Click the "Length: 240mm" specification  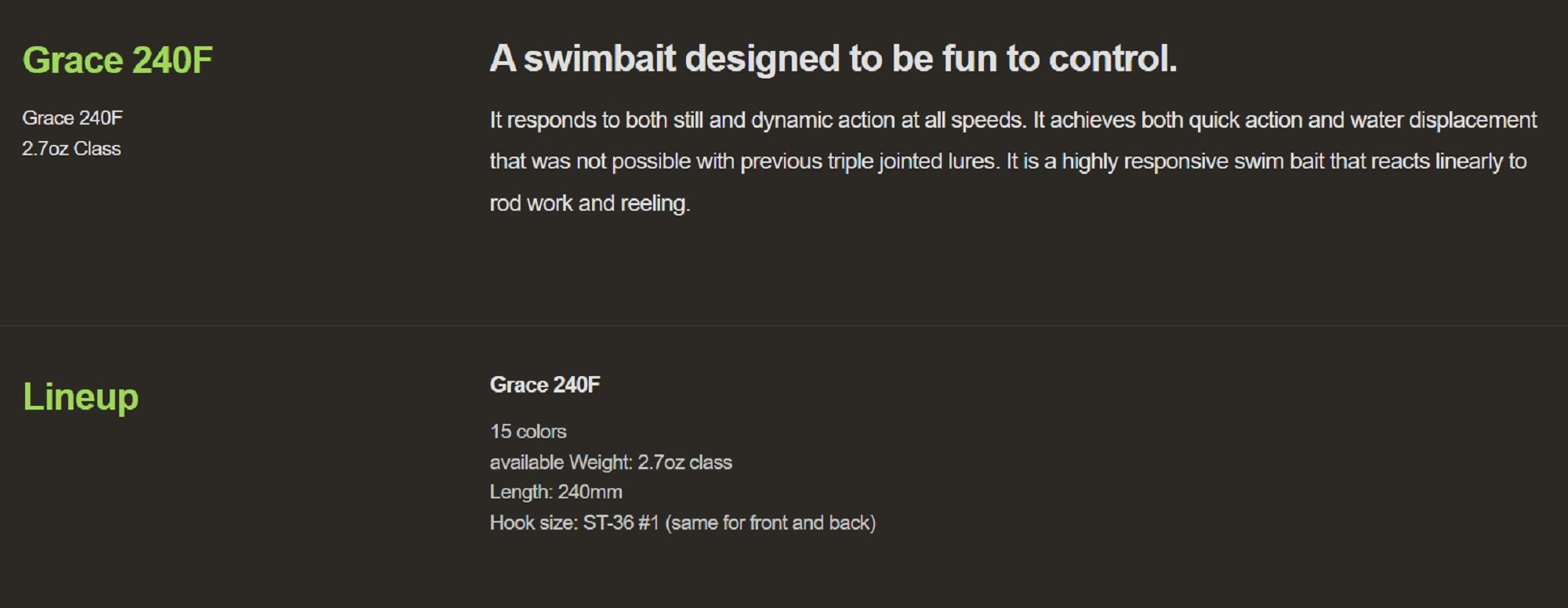click(556, 492)
